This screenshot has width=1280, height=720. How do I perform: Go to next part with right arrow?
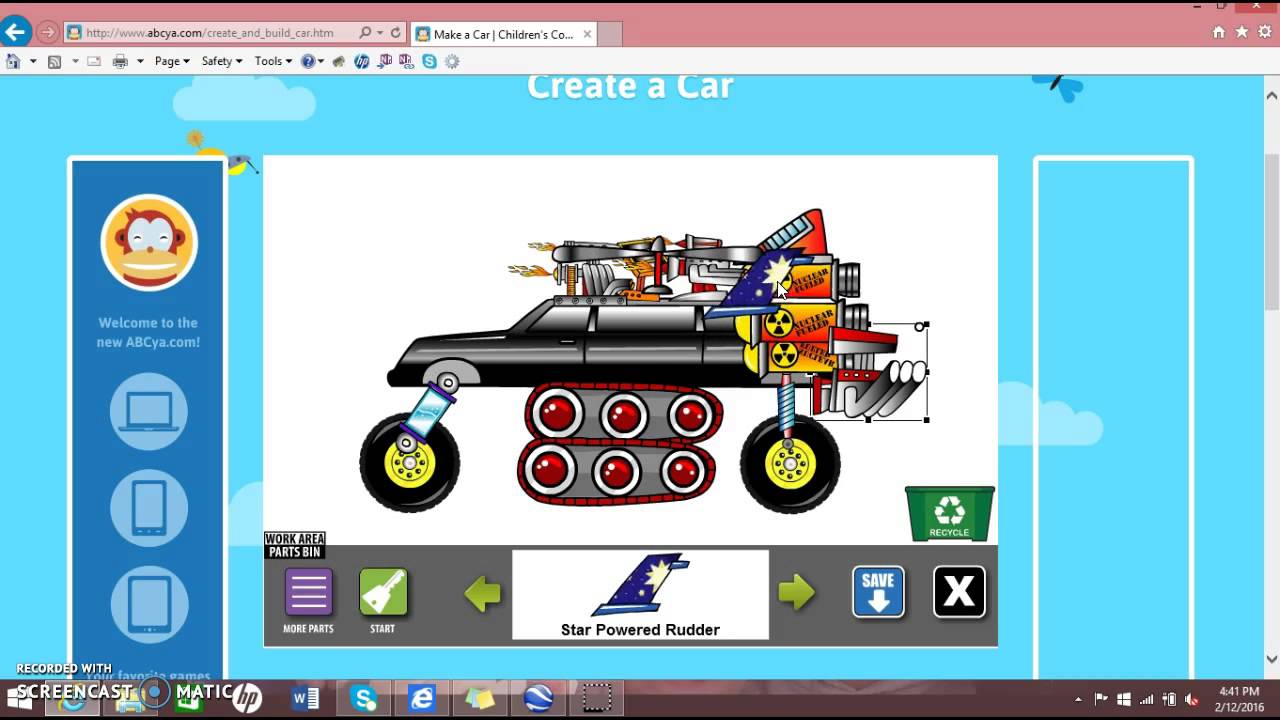tap(796, 592)
